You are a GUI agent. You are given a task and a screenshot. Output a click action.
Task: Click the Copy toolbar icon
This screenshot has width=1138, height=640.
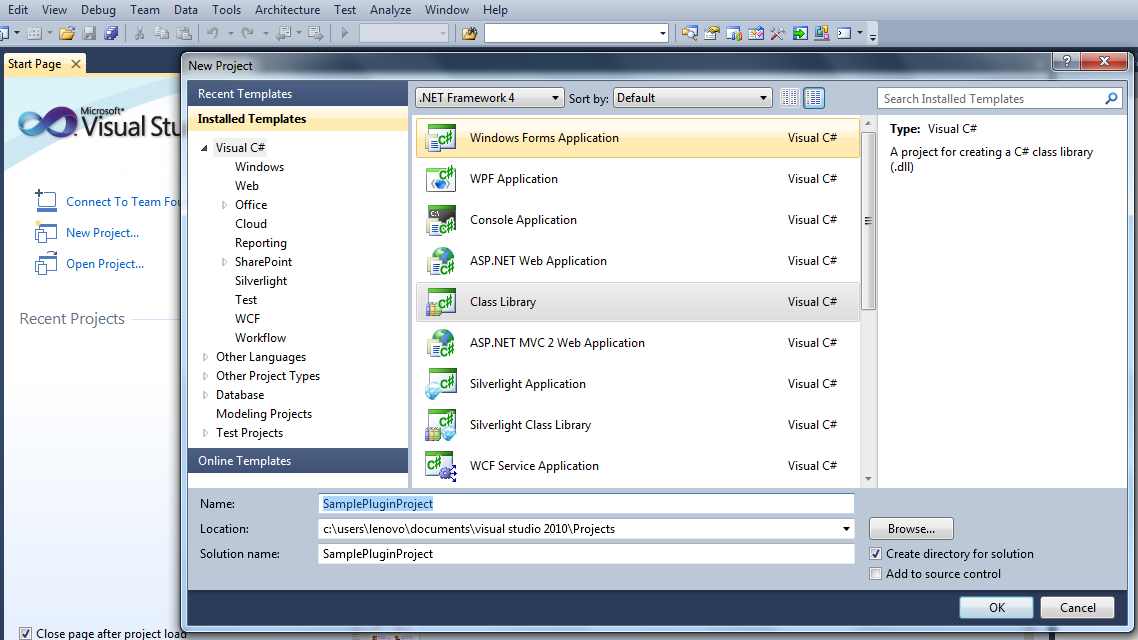(x=162, y=33)
